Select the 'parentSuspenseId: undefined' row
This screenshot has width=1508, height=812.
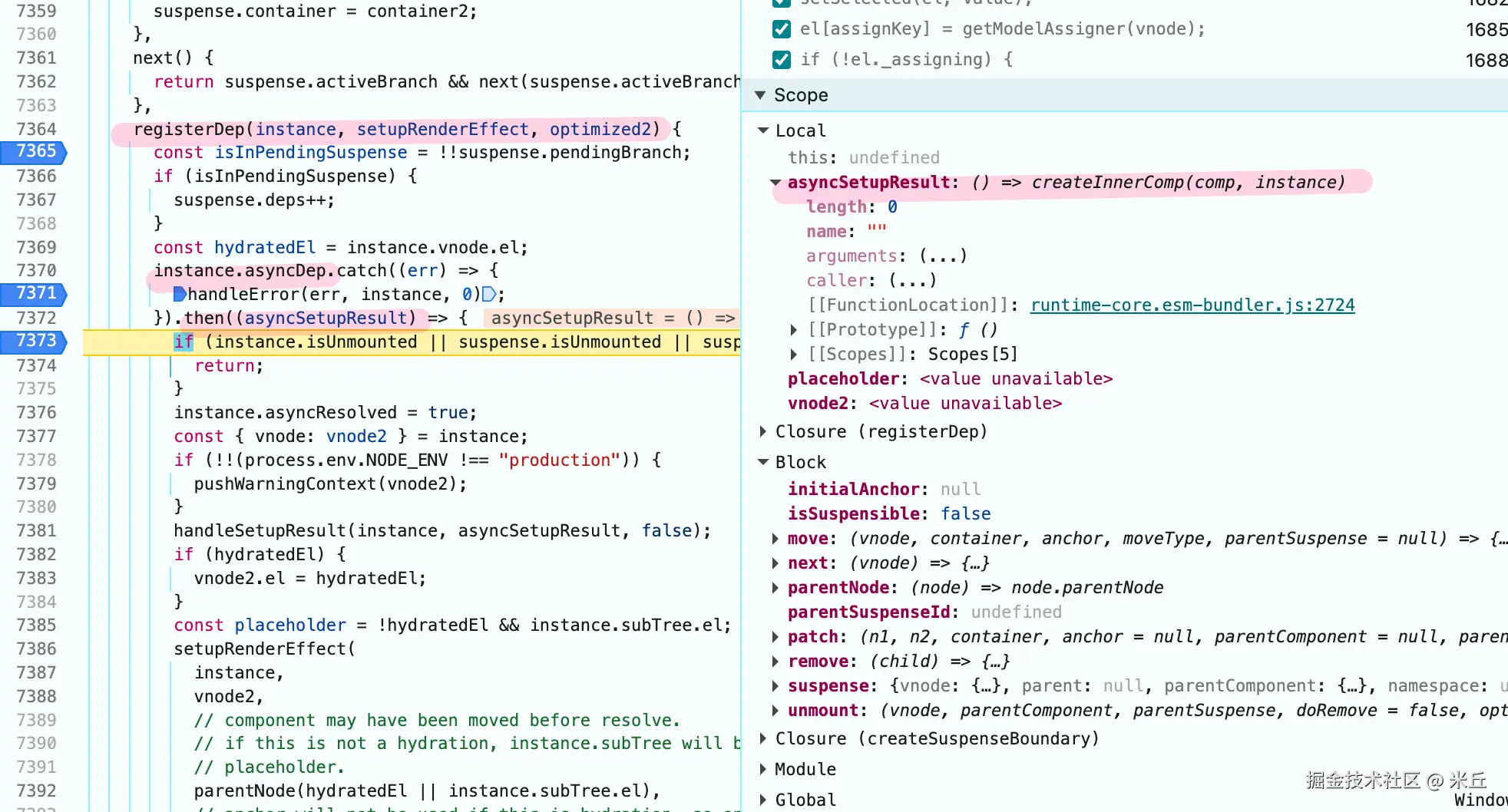(x=924, y=612)
